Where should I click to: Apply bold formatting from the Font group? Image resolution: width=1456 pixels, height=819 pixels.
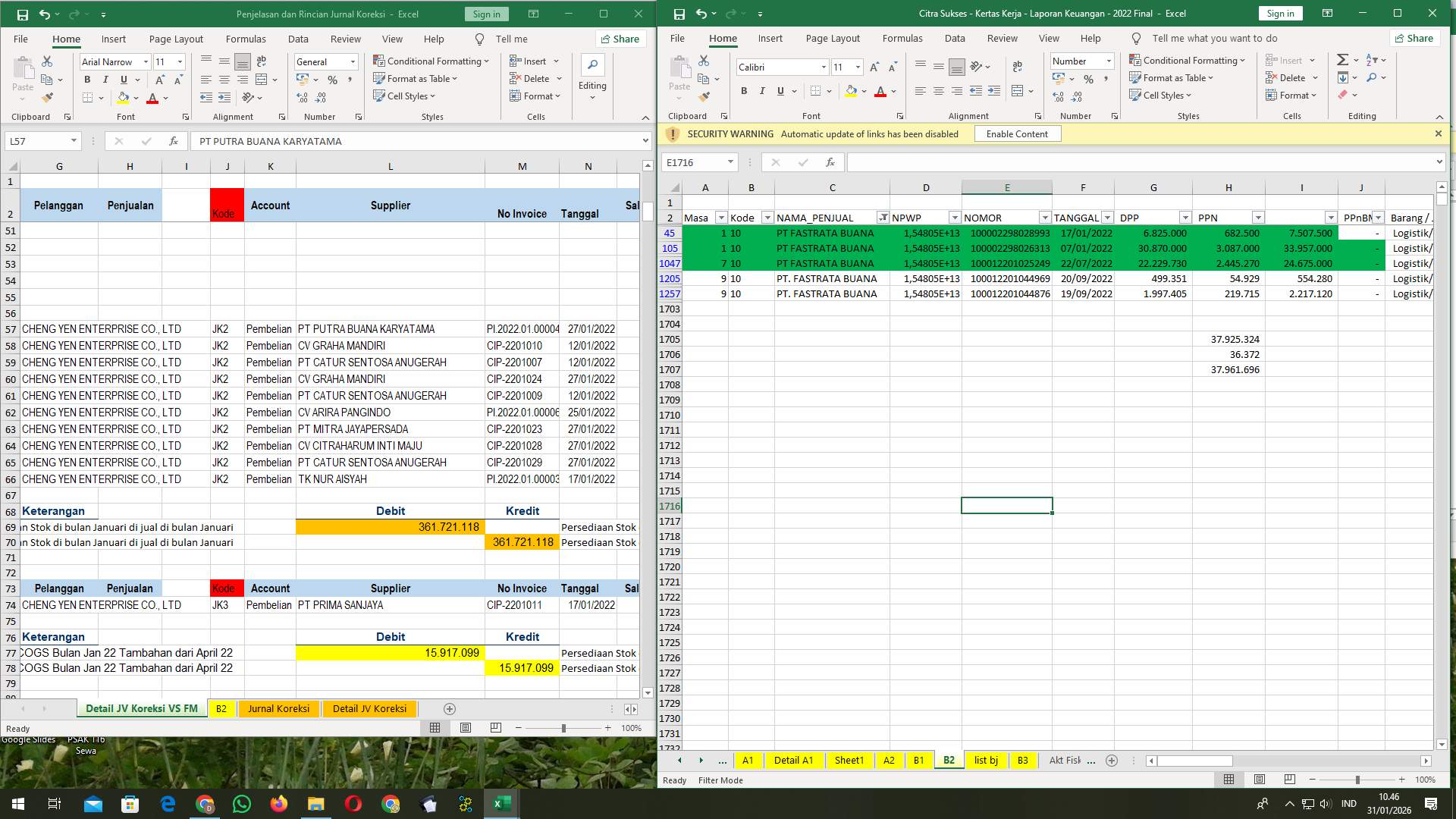pyautogui.click(x=743, y=91)
